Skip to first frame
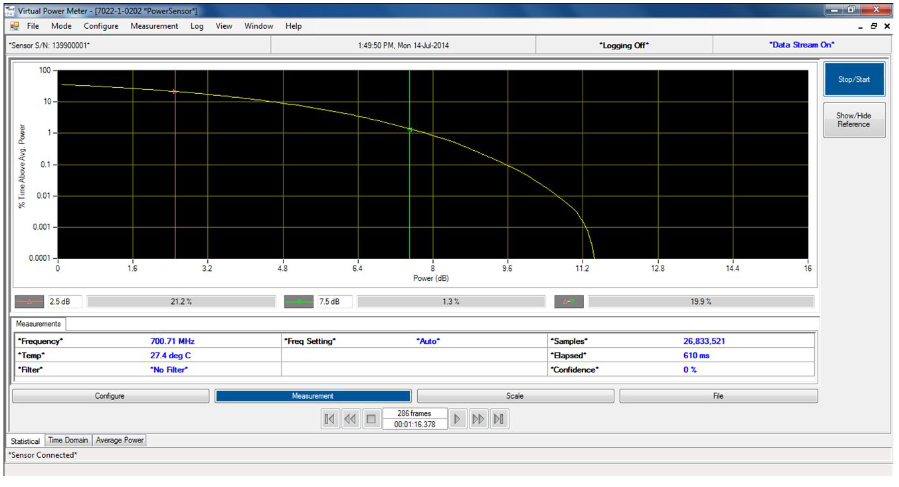The image size is (899, 487). pyautogui.click(x=330, y=419)
